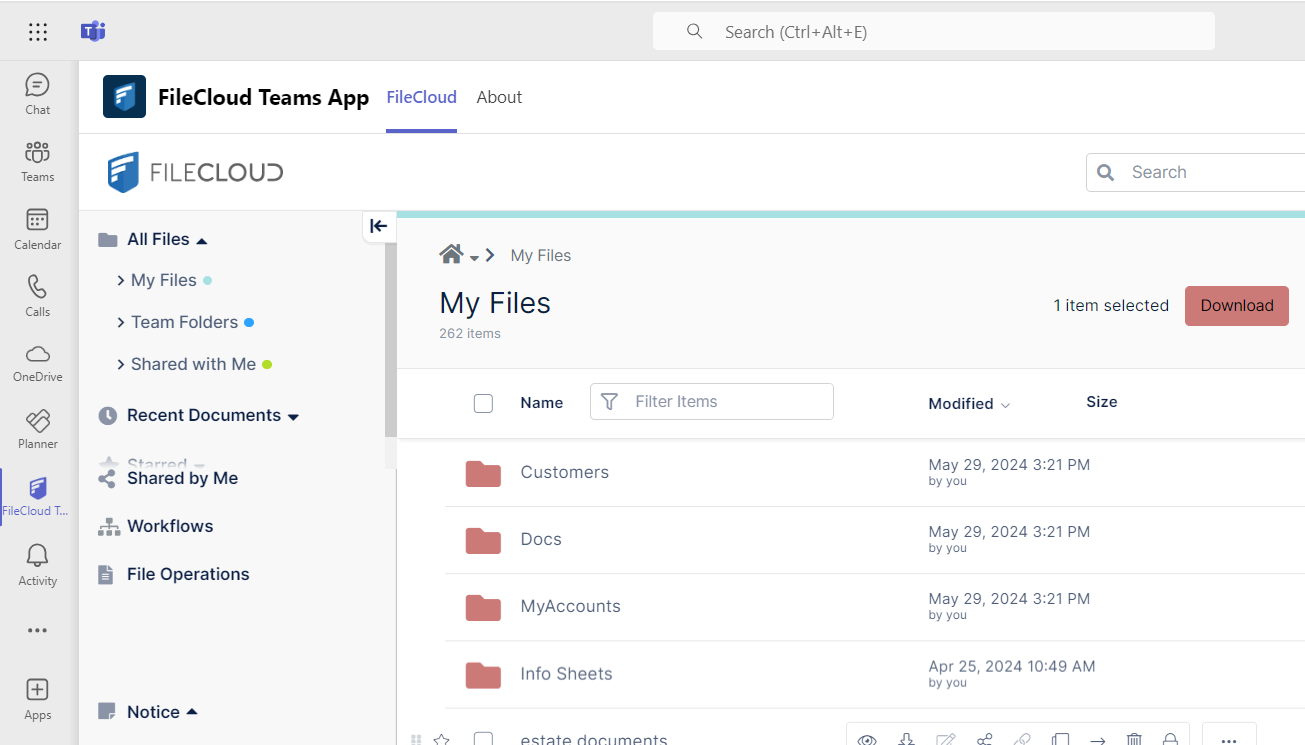
Task: Check the estate documents row checkbox
Action: [x=483, y=739]
